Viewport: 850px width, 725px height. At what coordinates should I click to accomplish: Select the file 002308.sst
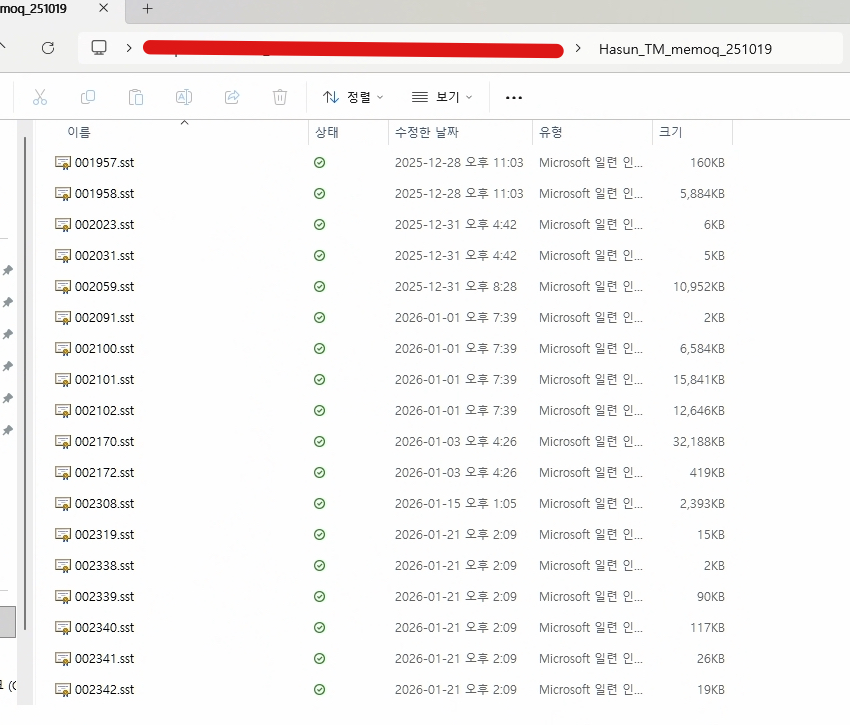(104, 504)
